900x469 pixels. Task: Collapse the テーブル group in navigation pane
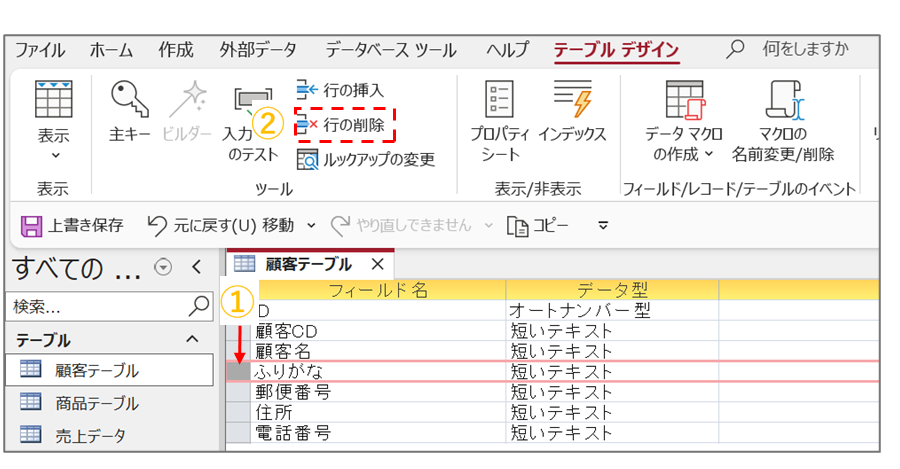[x=192, y=340]
